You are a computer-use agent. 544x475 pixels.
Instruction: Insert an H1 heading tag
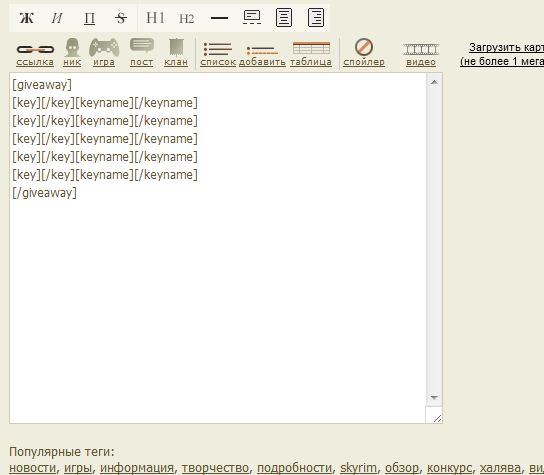pyautogui.click(x=155, y=18)
